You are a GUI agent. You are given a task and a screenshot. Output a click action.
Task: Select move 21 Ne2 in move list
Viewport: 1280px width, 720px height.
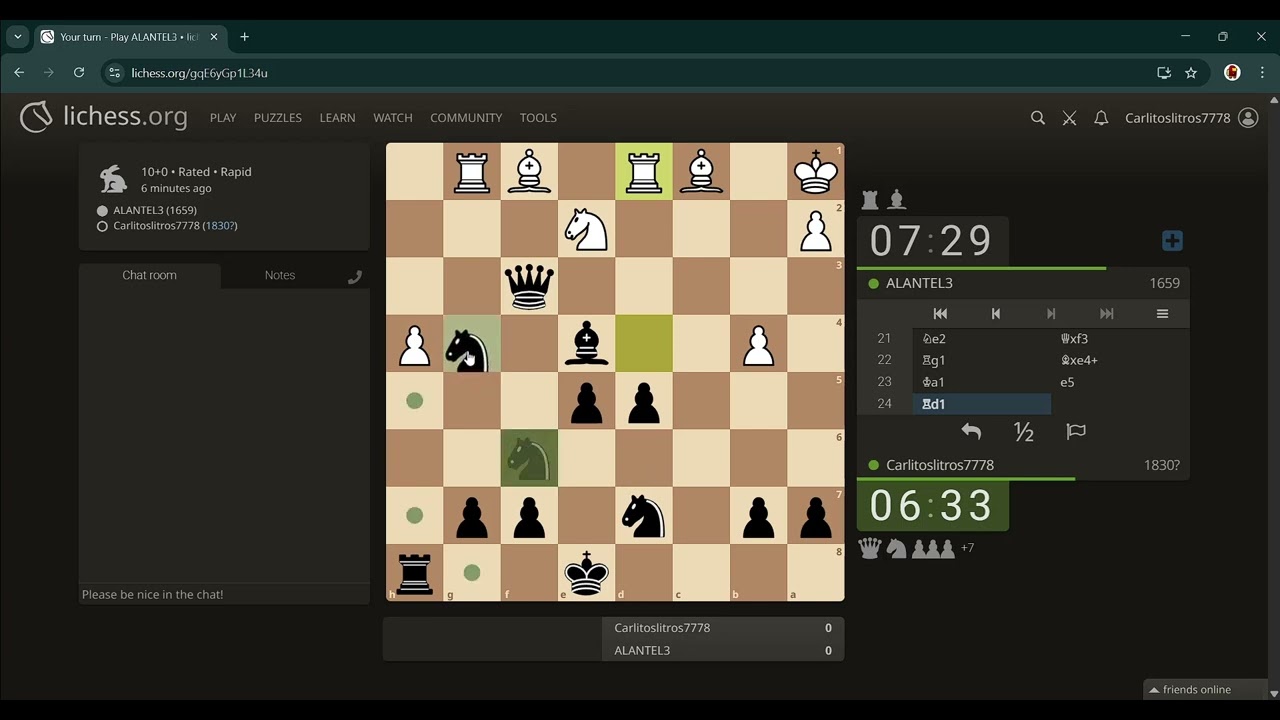(982, 338)
